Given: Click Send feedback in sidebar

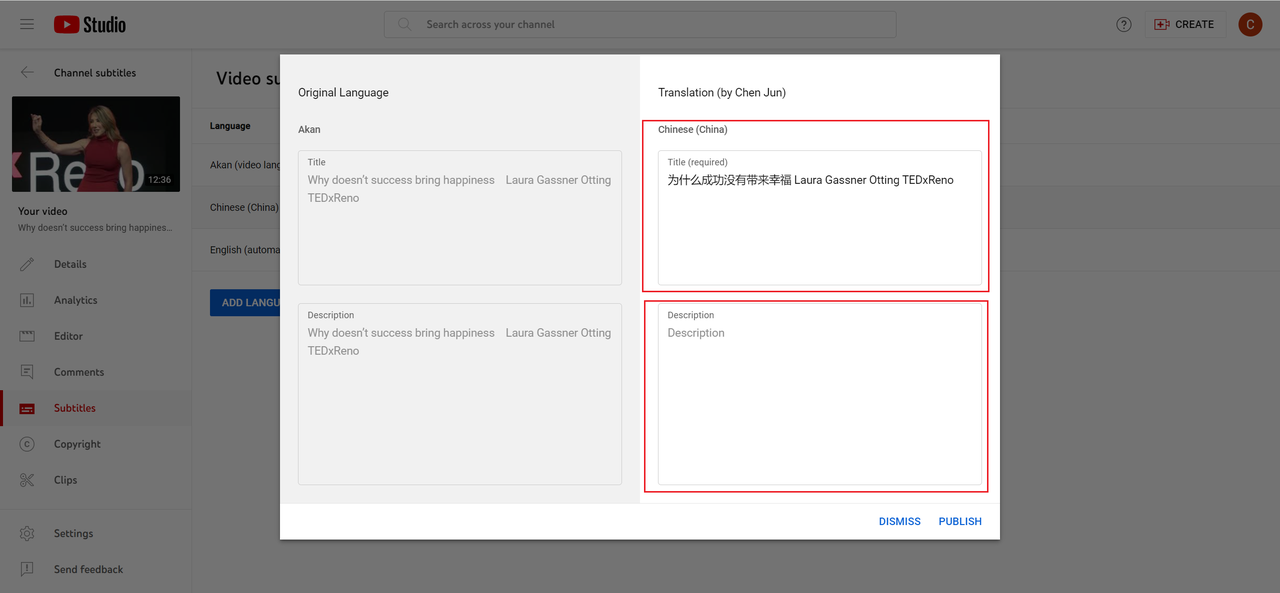Looking at the screenshot, I should point(88,570).
